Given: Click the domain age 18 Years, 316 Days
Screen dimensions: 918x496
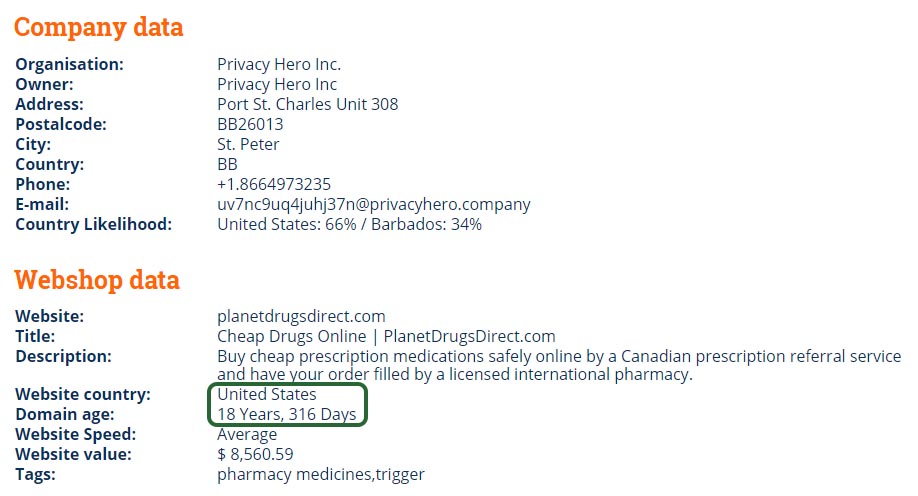Looking at the screenshot, I should [287, 415].
